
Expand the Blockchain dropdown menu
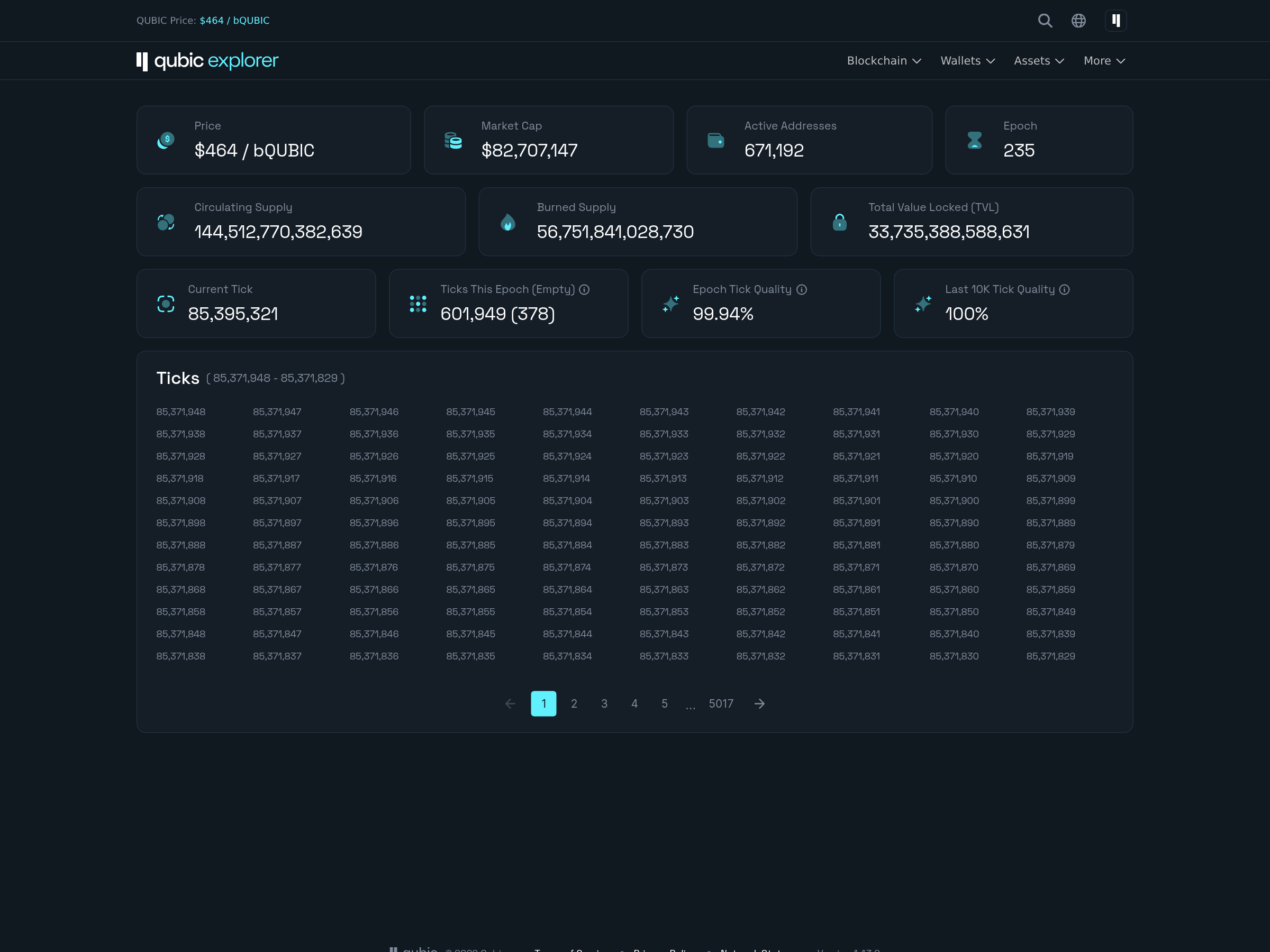click(884, 61)
